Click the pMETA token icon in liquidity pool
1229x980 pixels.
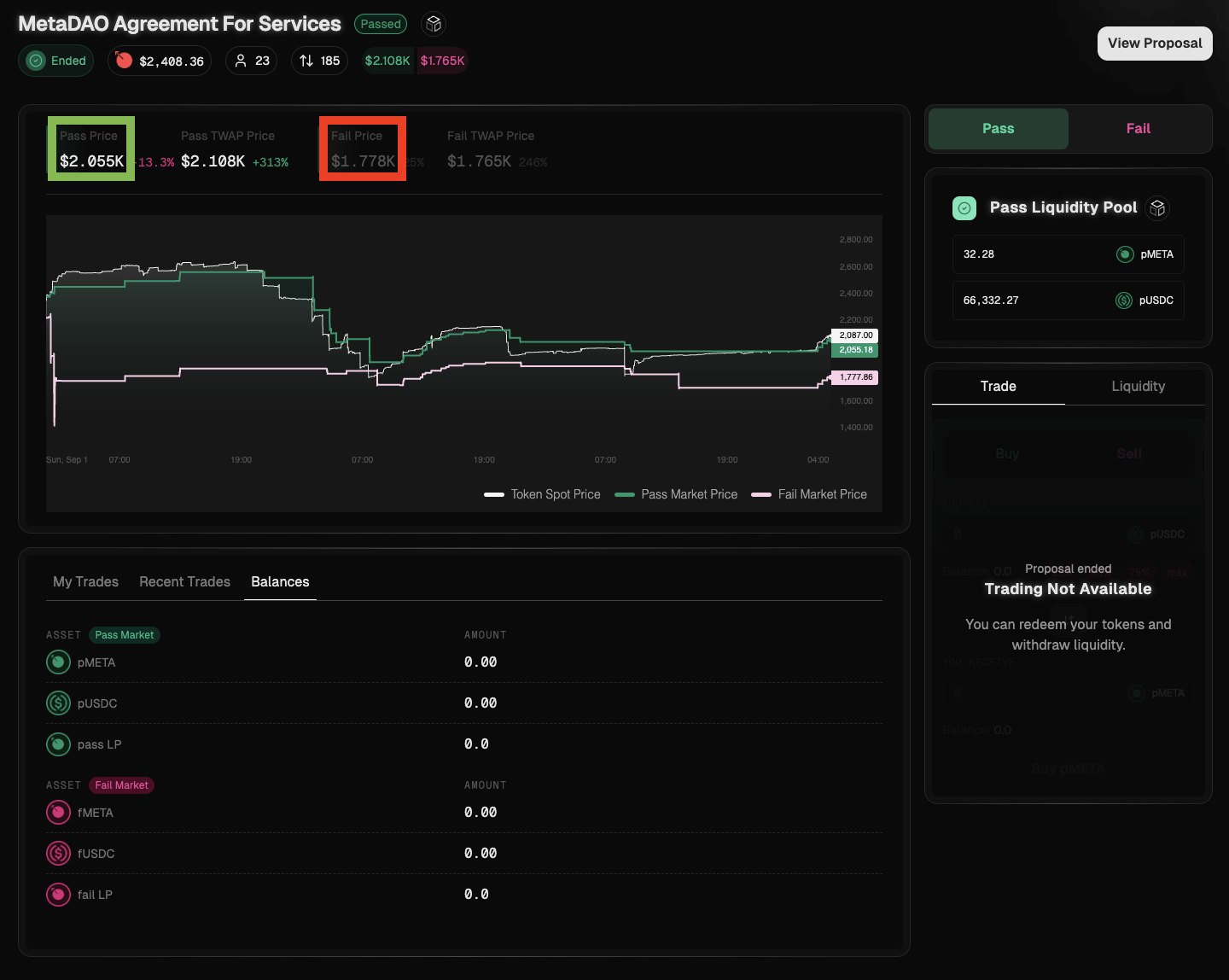pyautogui.click(x=1125, y=254)
